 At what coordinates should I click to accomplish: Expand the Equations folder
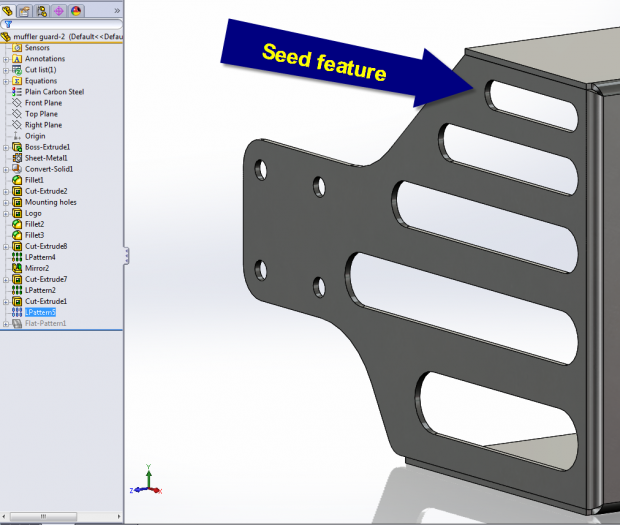pos(6,81)
